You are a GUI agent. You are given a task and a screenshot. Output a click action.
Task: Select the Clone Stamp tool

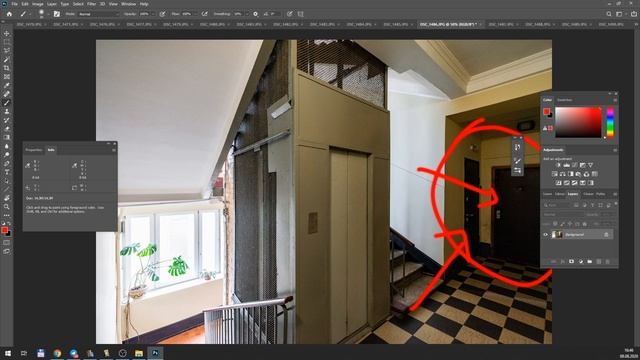(7, 111)
